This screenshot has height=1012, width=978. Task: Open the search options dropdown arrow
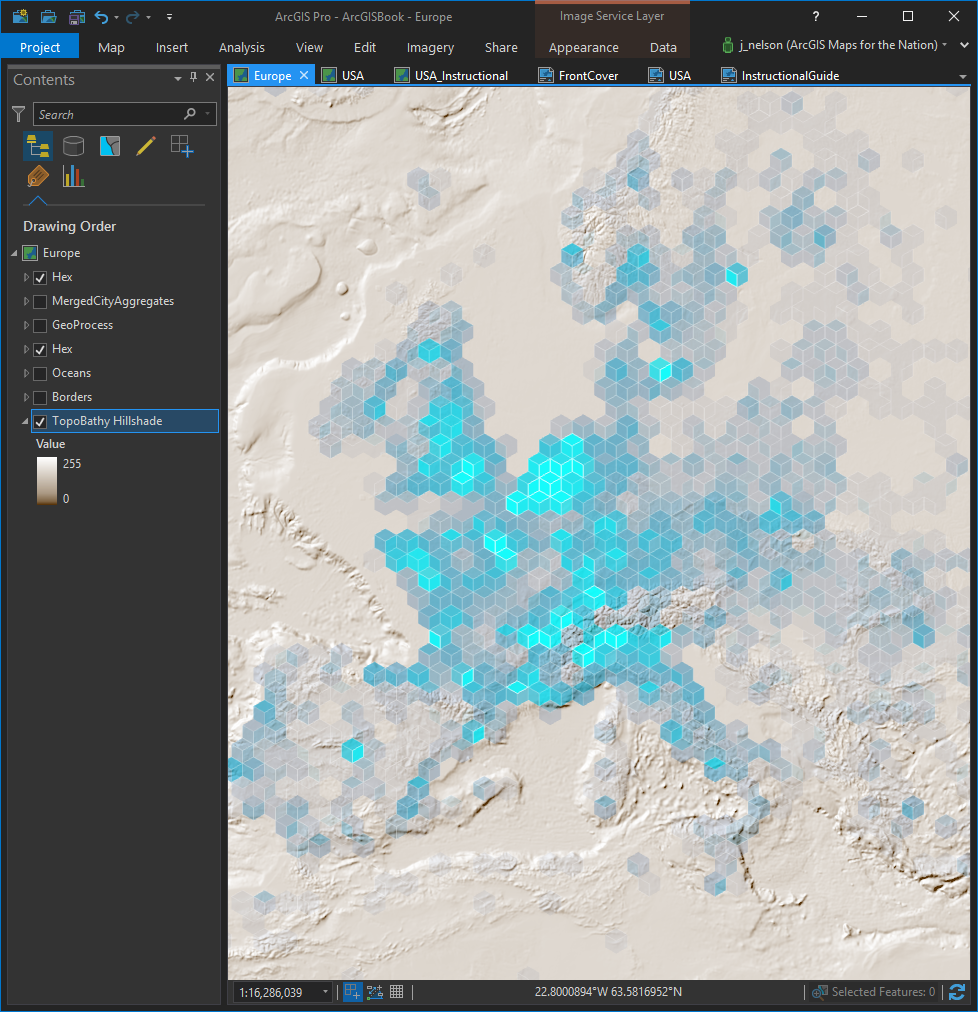[x=208, y=114]
